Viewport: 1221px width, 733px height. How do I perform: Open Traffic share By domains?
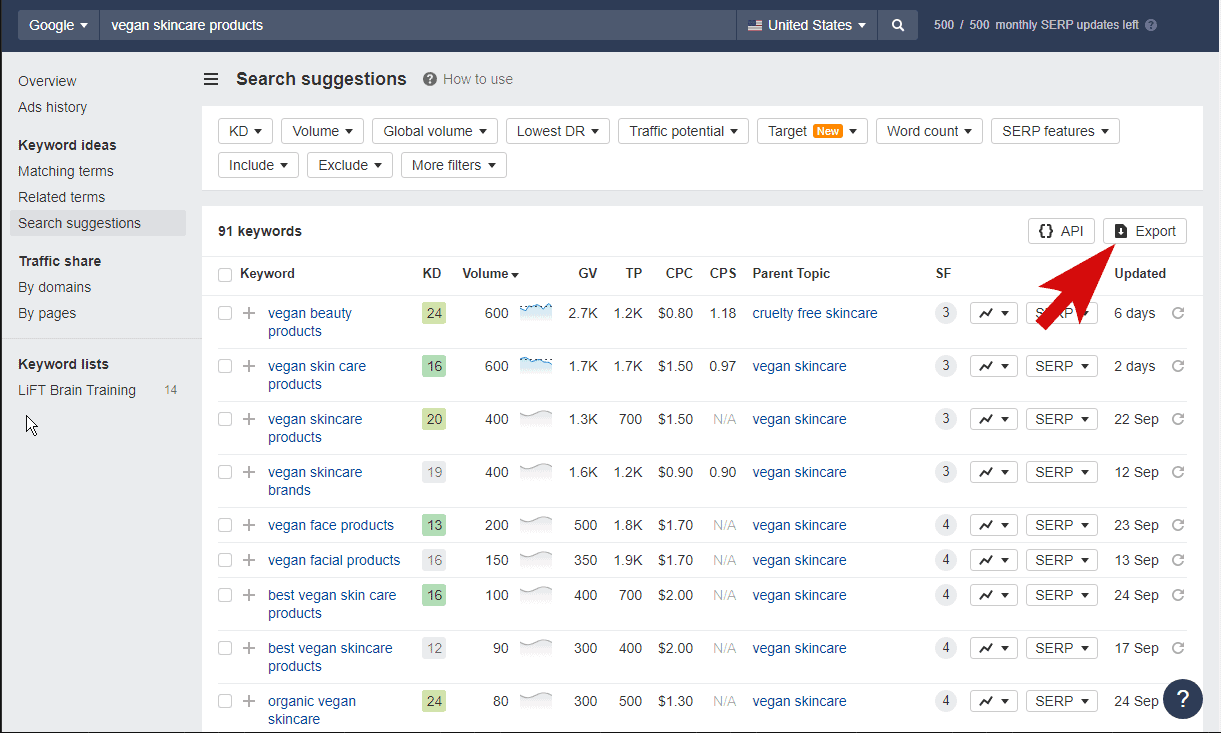click(x=54, y=287)
